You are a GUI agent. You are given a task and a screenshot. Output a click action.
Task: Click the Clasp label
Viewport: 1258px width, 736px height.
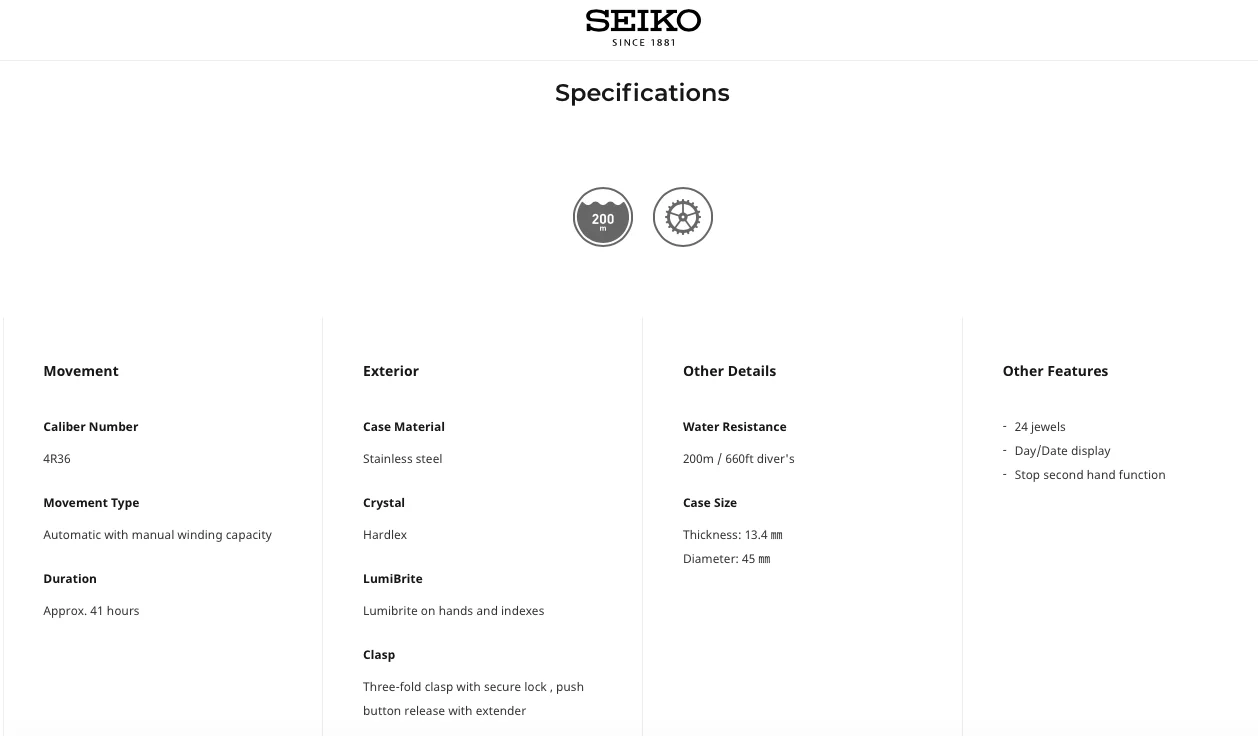pos(379,655)
